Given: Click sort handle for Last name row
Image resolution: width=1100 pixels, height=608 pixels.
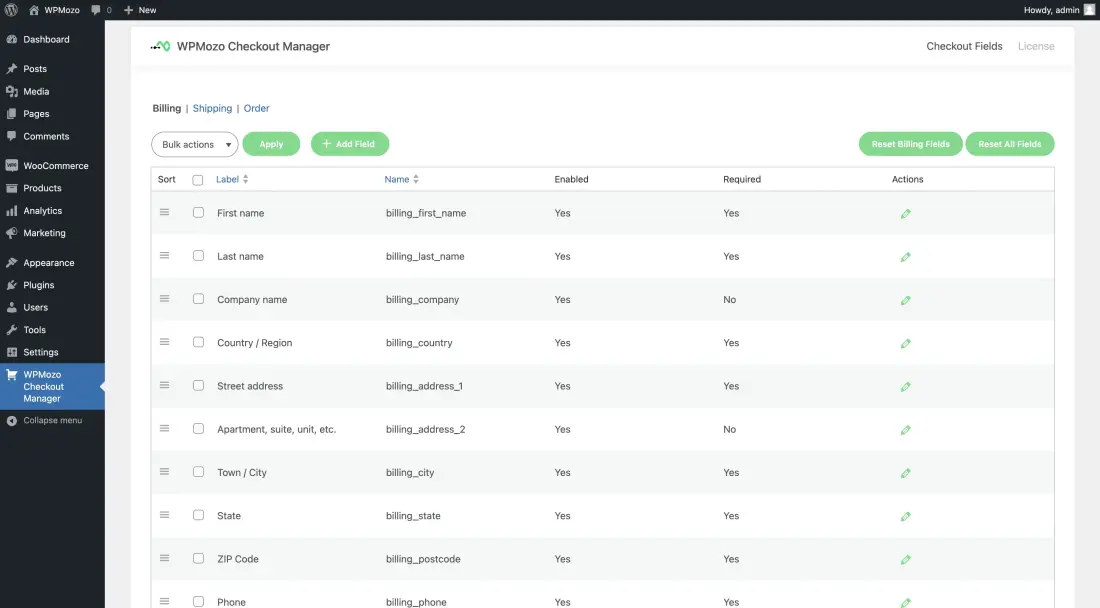Looking at the screenshot, I should pyautogui.click(x=164, y=256).
